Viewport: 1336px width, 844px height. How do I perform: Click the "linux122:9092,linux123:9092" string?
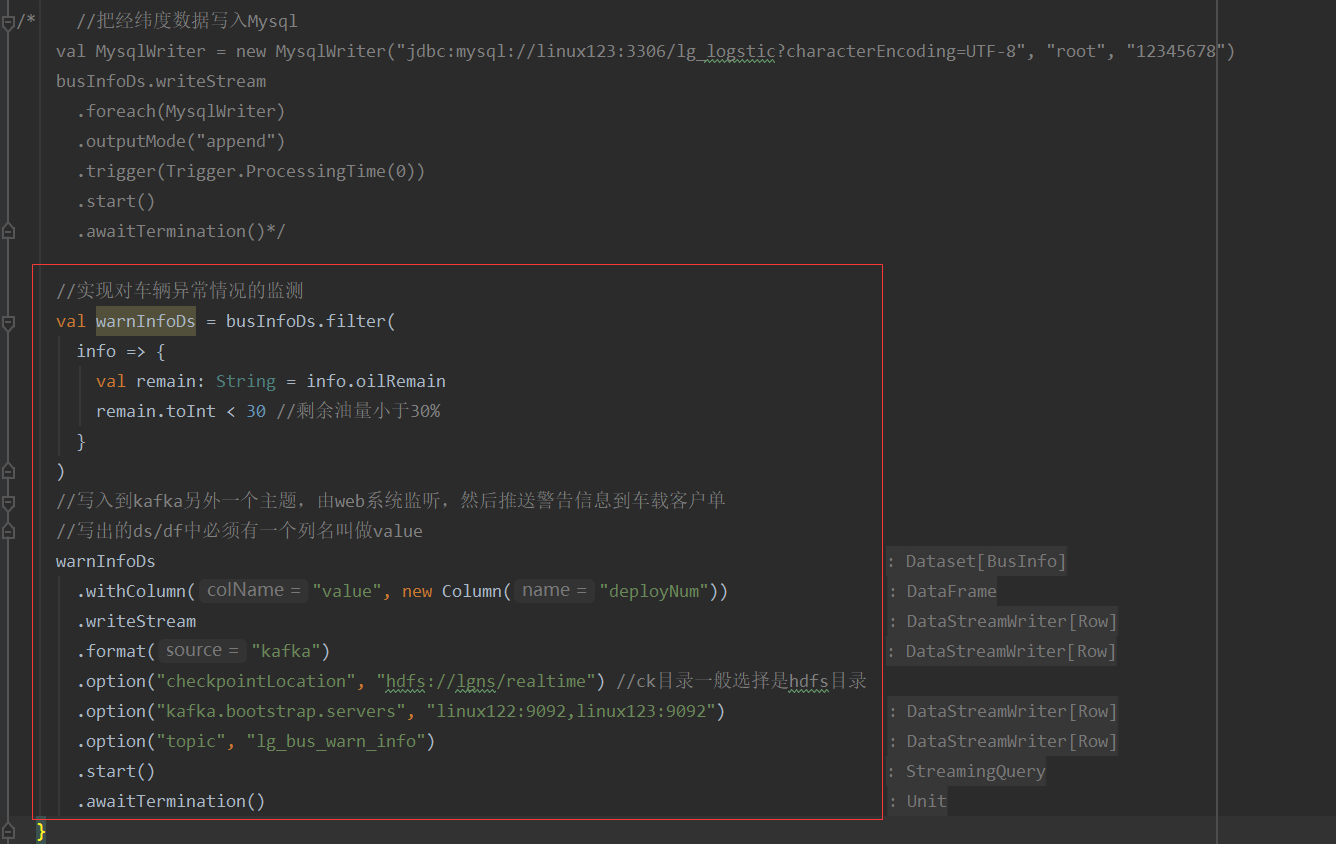tap(571, 711)
